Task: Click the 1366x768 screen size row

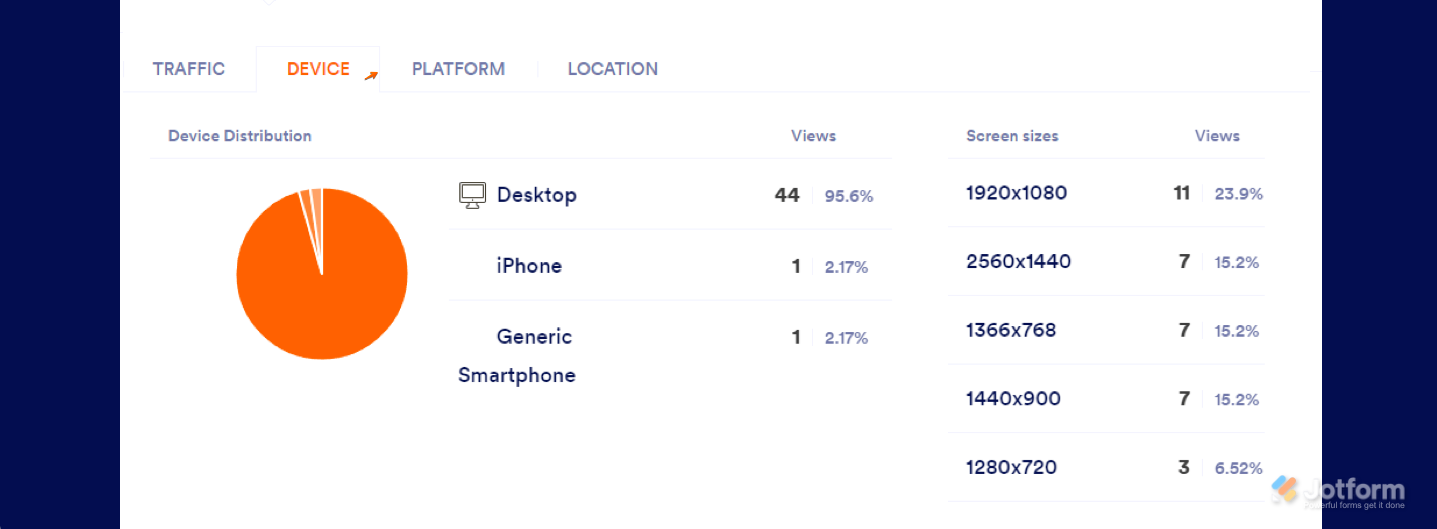Action: click(x=1010, y=330)
